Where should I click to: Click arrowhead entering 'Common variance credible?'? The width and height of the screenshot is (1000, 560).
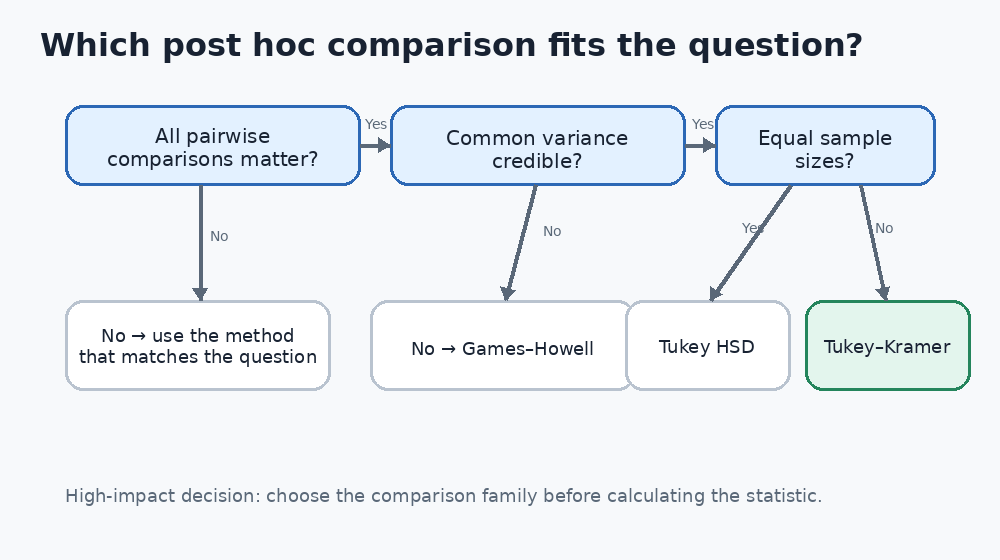click(384, 145)
